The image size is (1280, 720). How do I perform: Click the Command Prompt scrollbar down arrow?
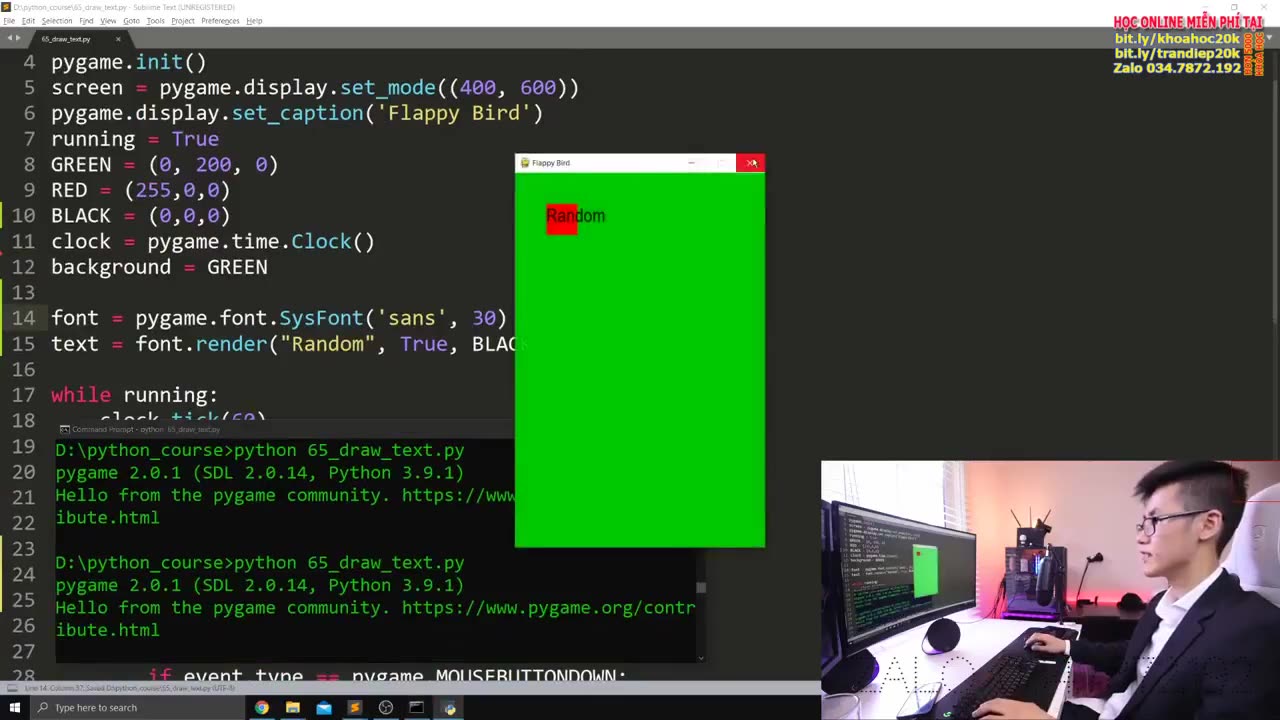(x=701, y=657)
